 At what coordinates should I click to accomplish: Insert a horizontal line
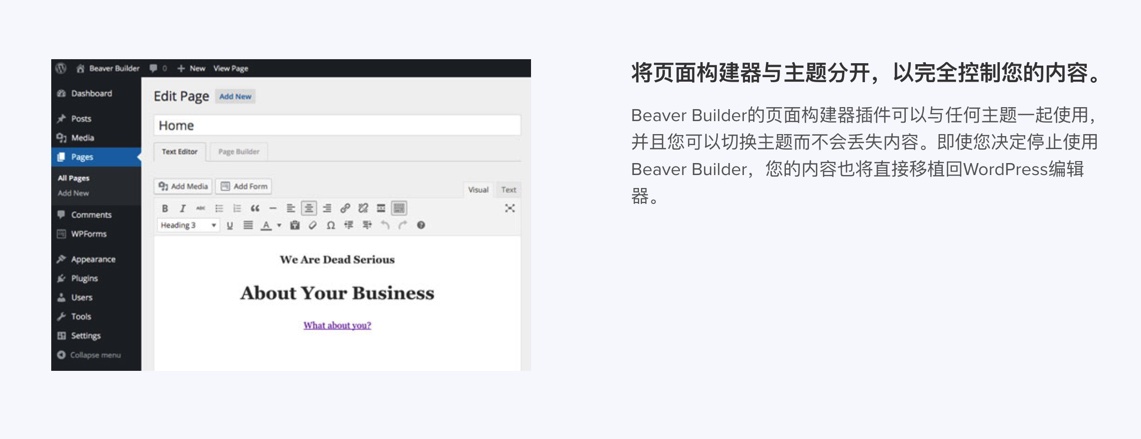coord(273,208)
